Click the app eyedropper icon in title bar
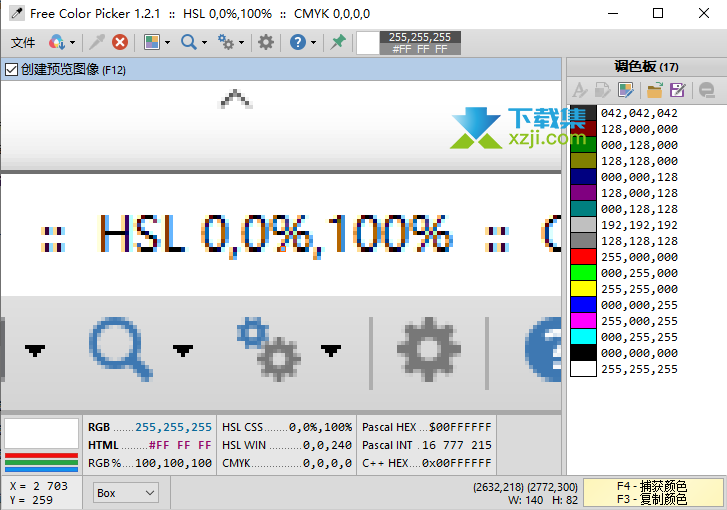The height and width of the screenshot is (510, 727). click(x=17, y=13)
